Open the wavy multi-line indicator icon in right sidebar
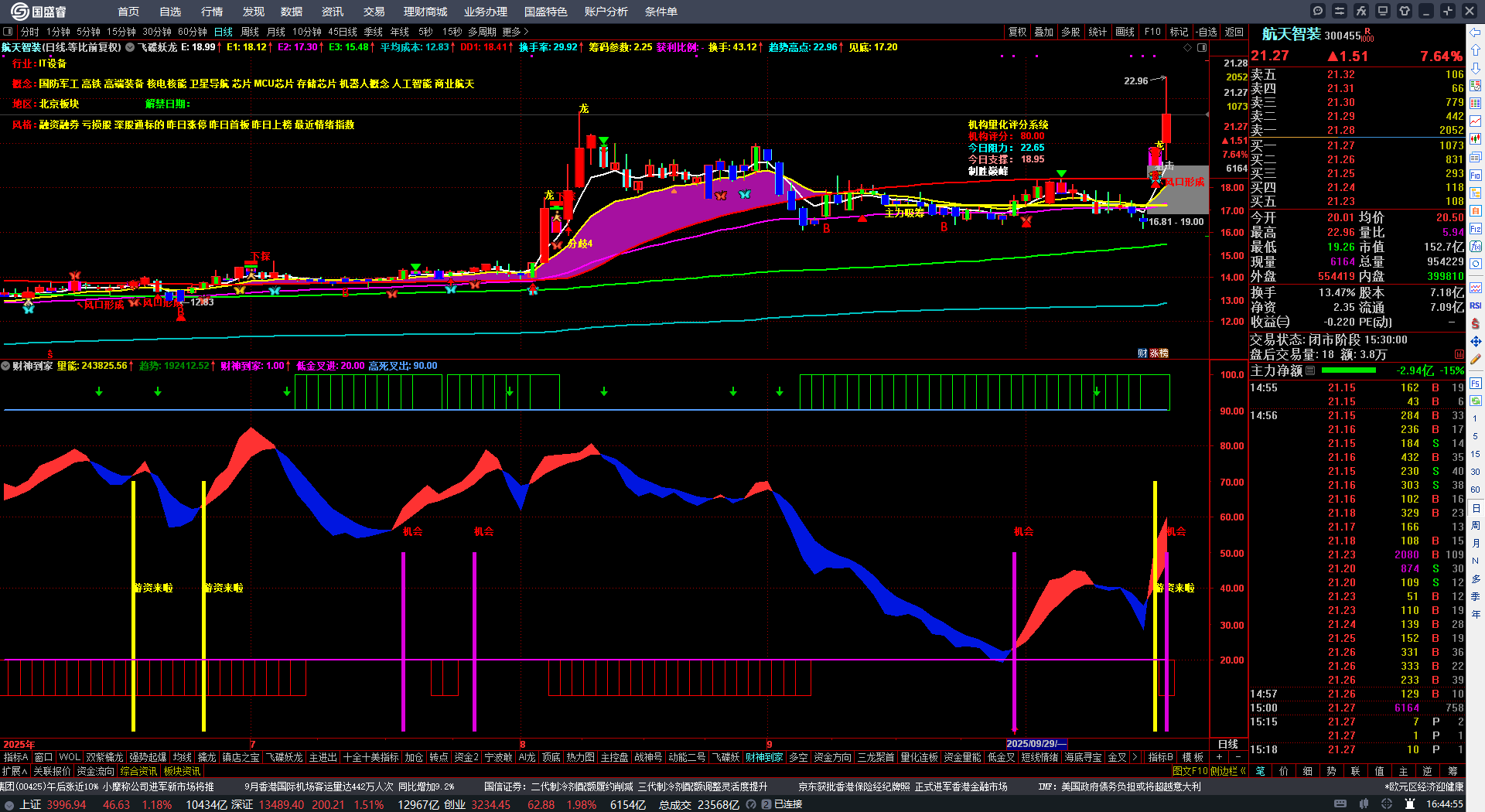 (1476, 288)
